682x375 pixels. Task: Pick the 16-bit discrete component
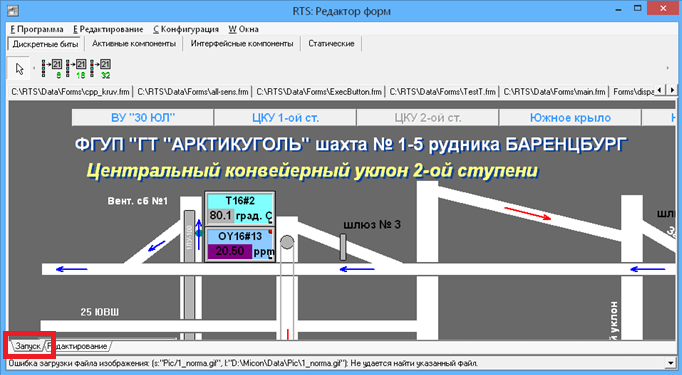coord(76,69)
